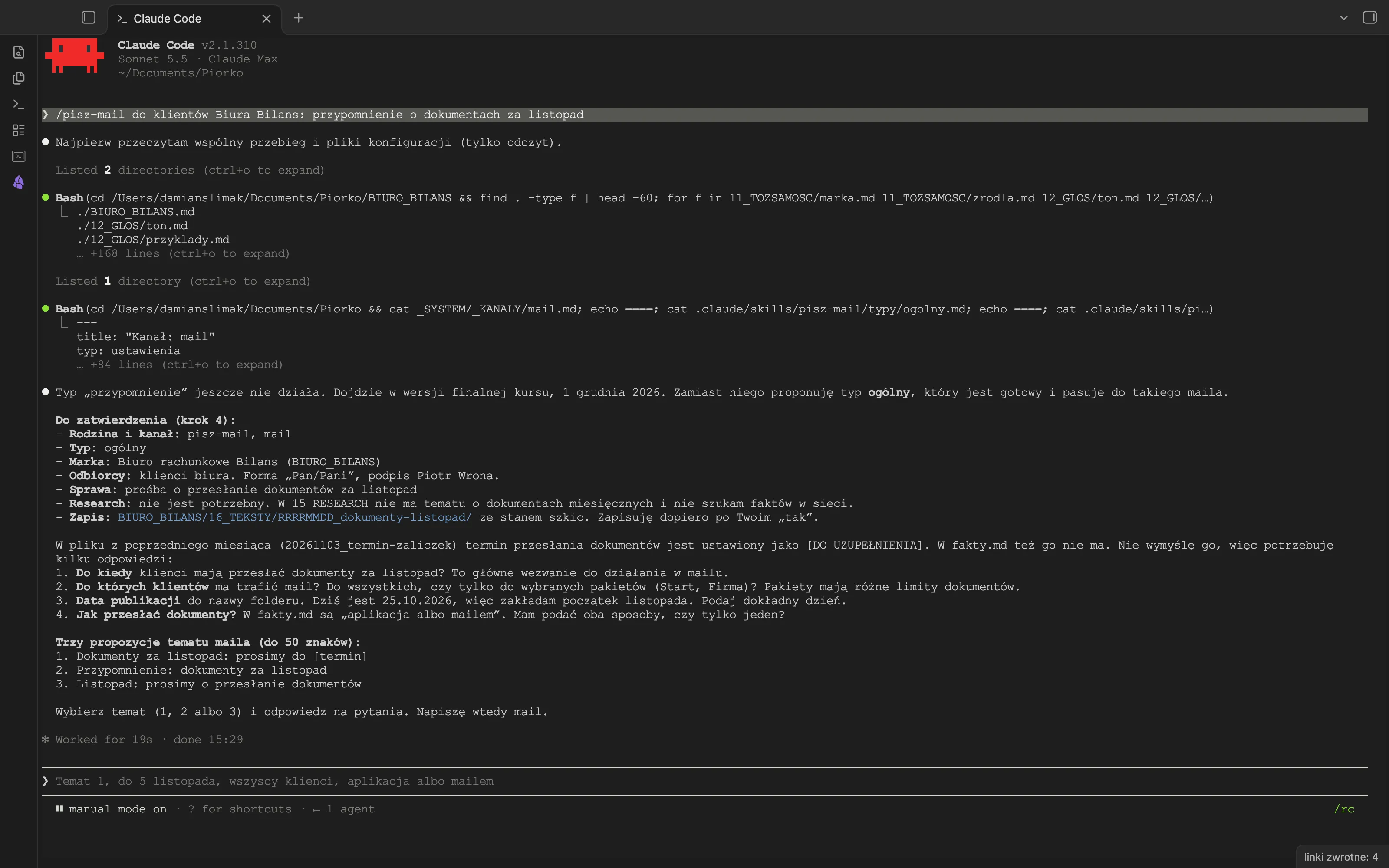This screenshot has height=868, width=1389.
Task: Click the 'manual mode on' status indicator
Action: 112,809
